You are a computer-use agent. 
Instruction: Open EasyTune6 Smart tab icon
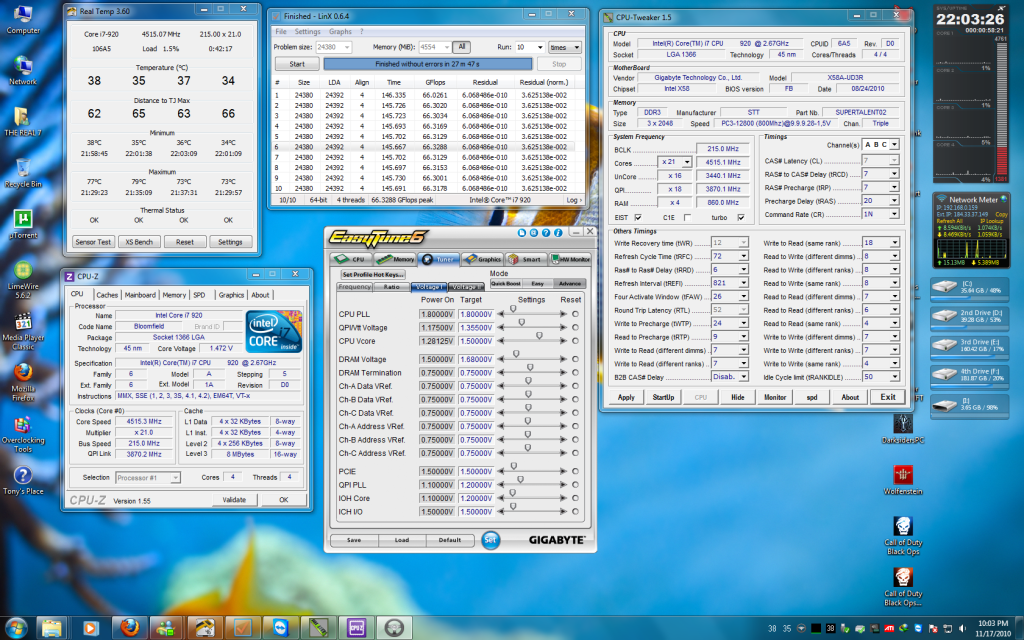(524, 259)
